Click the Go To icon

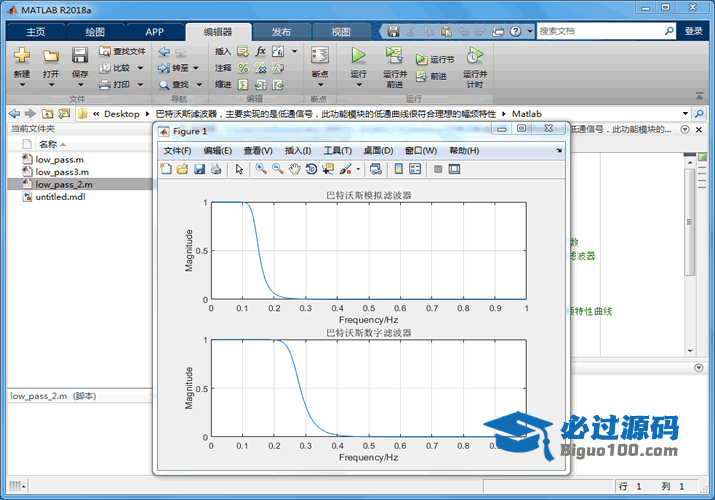point(164,68)
